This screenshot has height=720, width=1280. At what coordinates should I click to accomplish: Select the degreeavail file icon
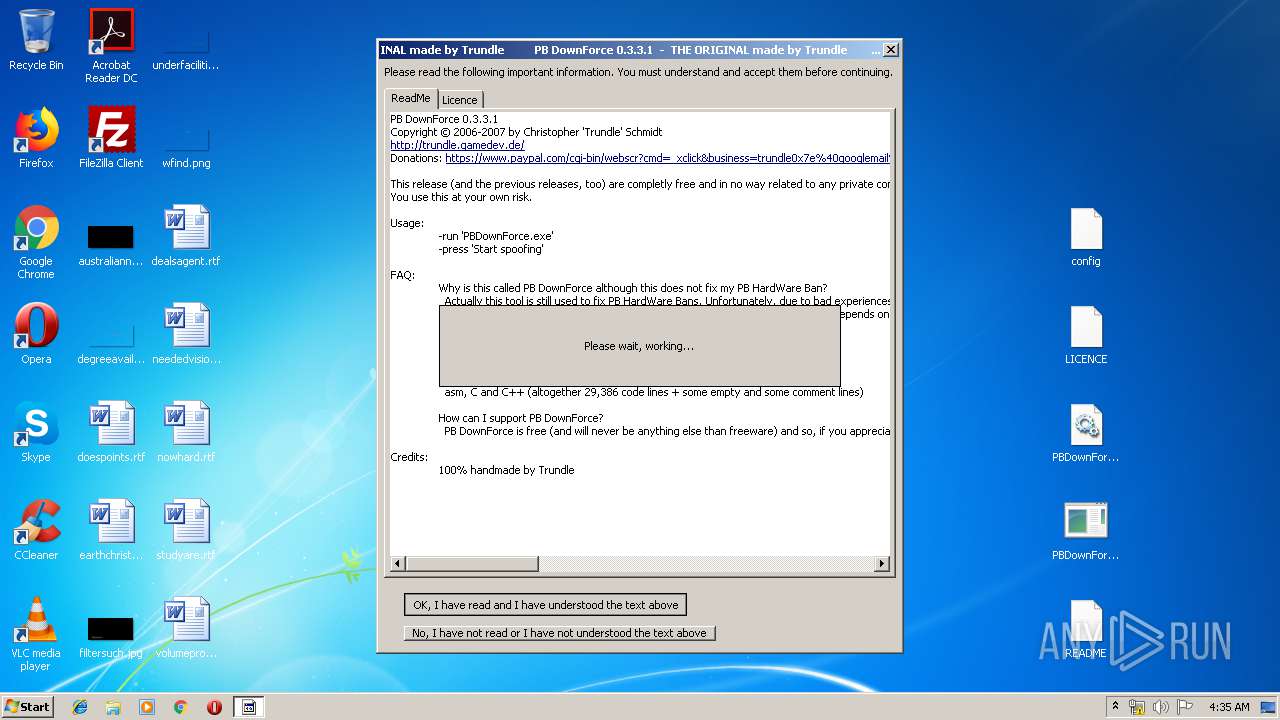(111, 342)
